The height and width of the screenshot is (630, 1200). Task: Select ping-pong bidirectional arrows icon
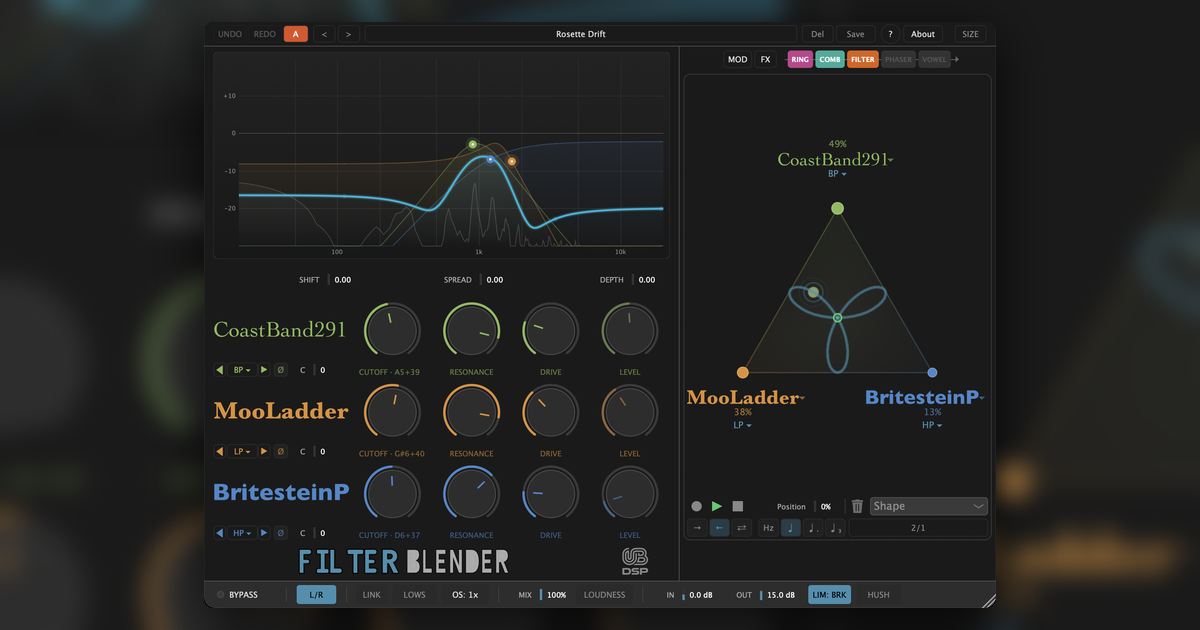(742, 528)
